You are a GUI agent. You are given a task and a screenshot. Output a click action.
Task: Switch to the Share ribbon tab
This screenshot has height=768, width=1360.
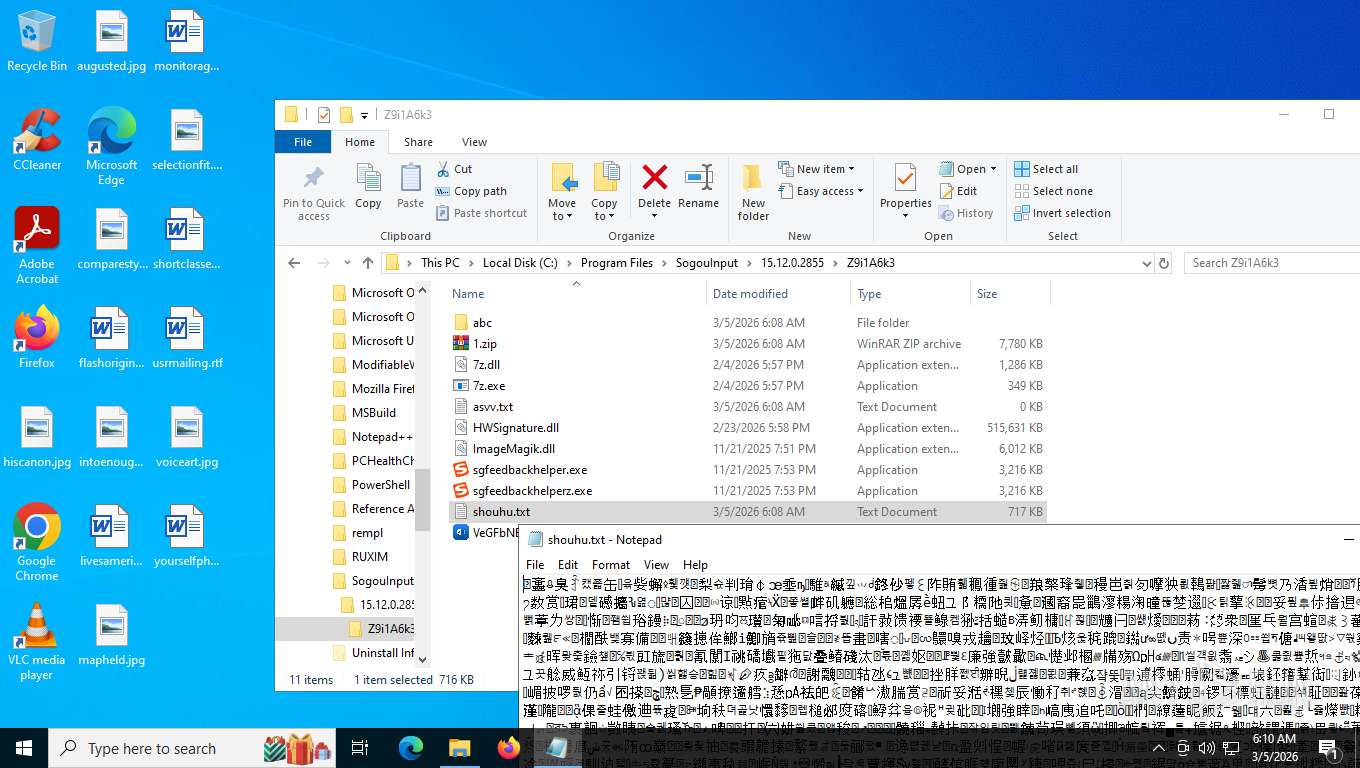point(418,142)
